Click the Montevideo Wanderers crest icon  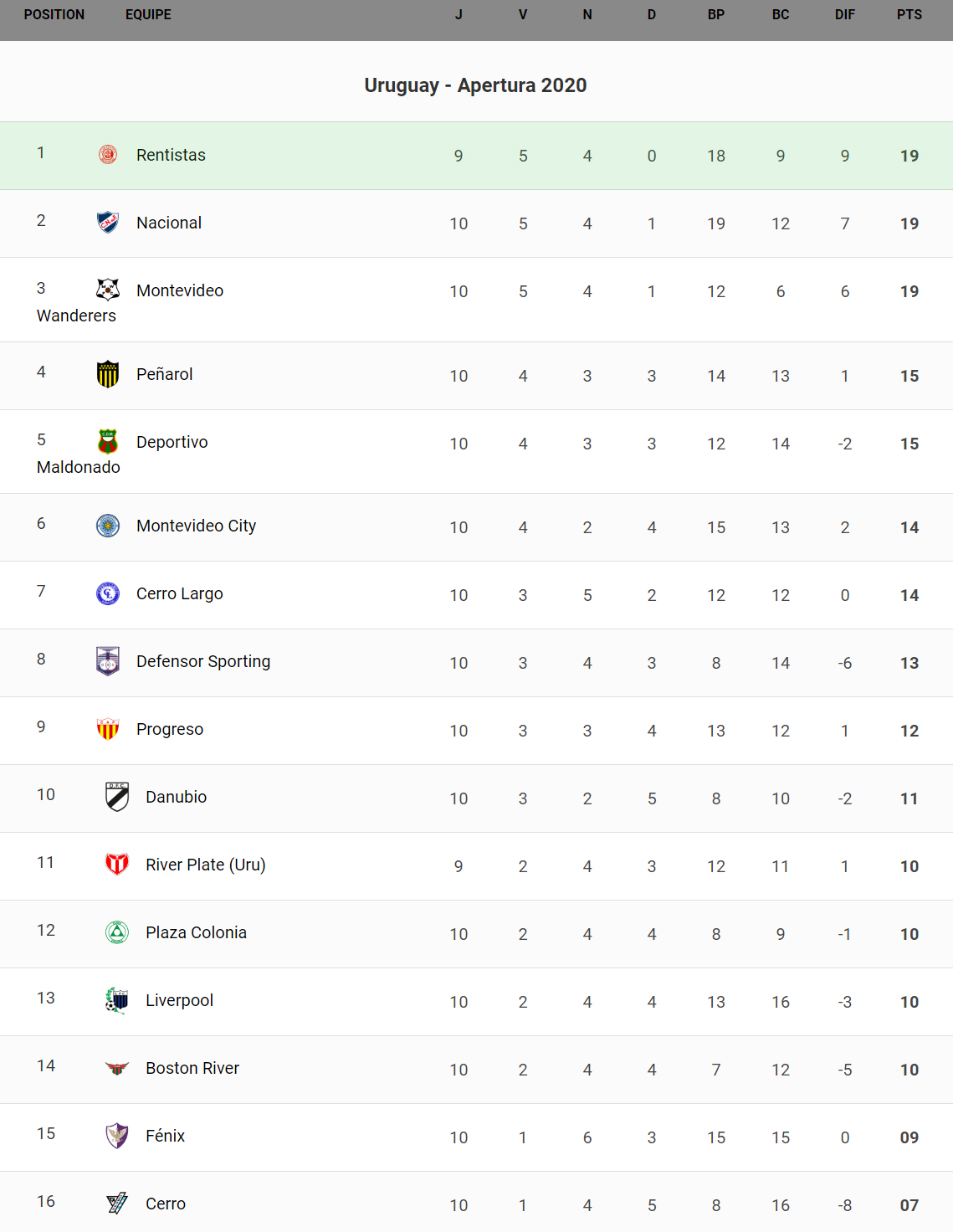coord(108,290)
